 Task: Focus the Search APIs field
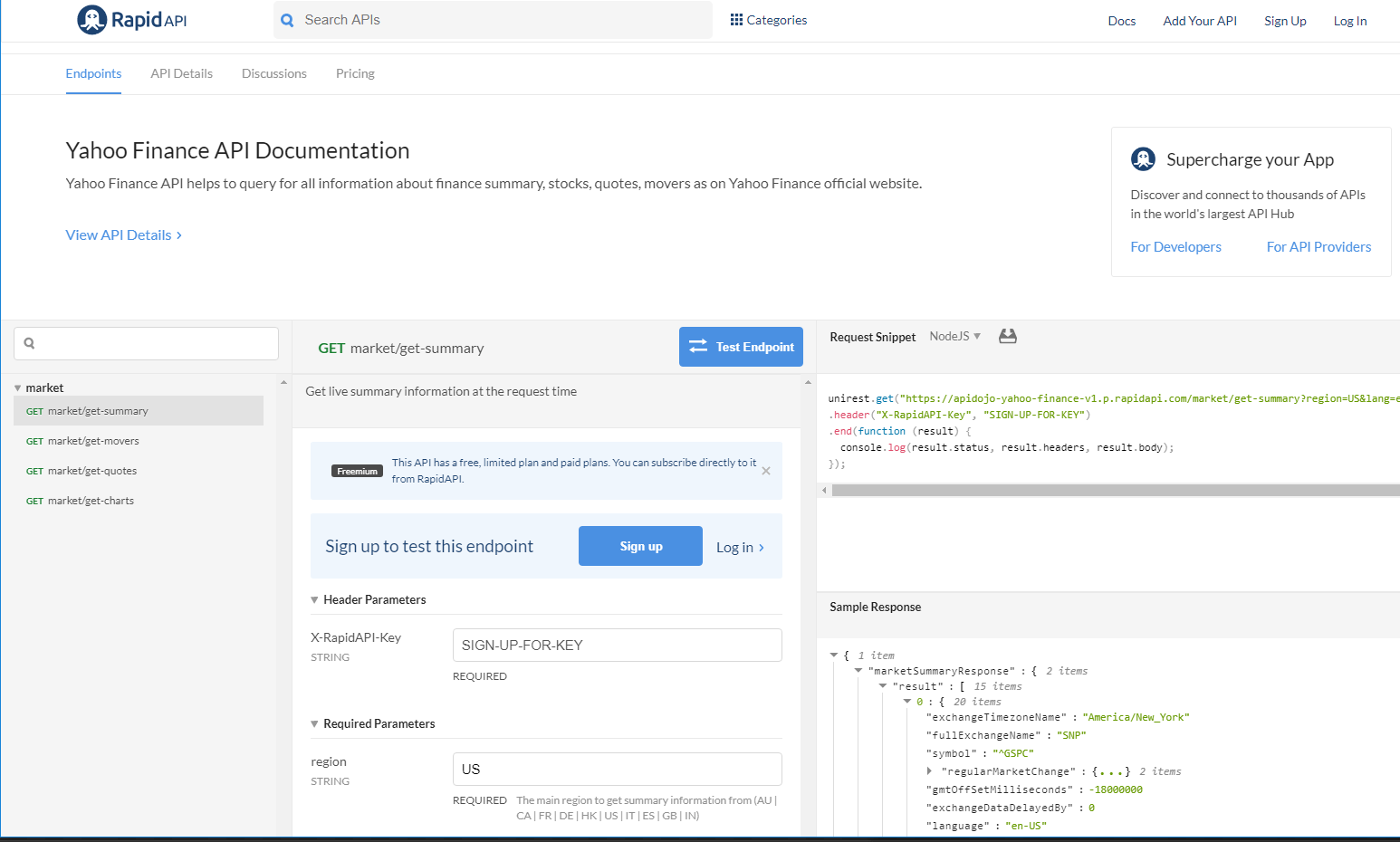pos(493,20)
